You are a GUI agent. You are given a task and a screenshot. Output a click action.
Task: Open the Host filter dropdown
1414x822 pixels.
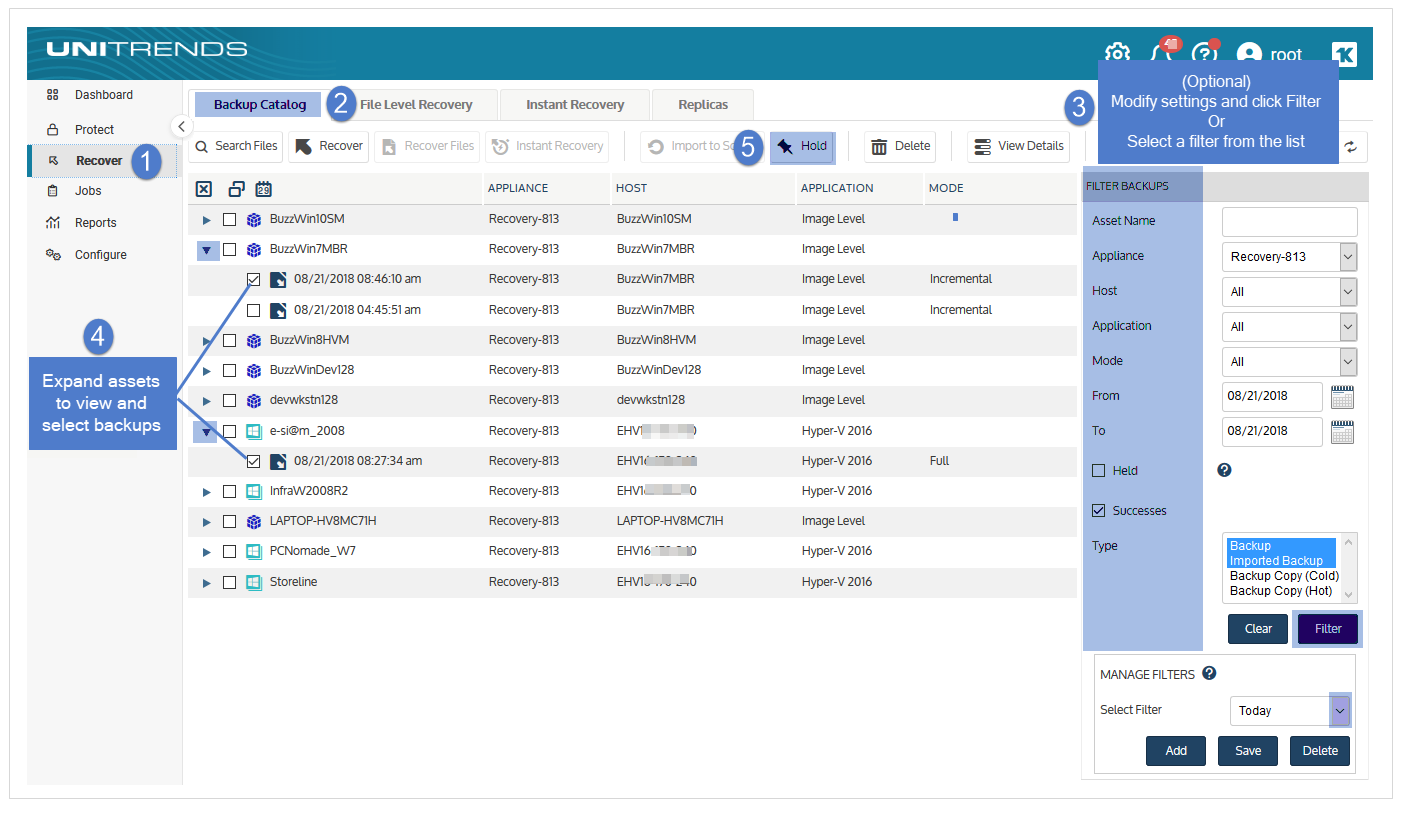click(x=1290, y=292)
